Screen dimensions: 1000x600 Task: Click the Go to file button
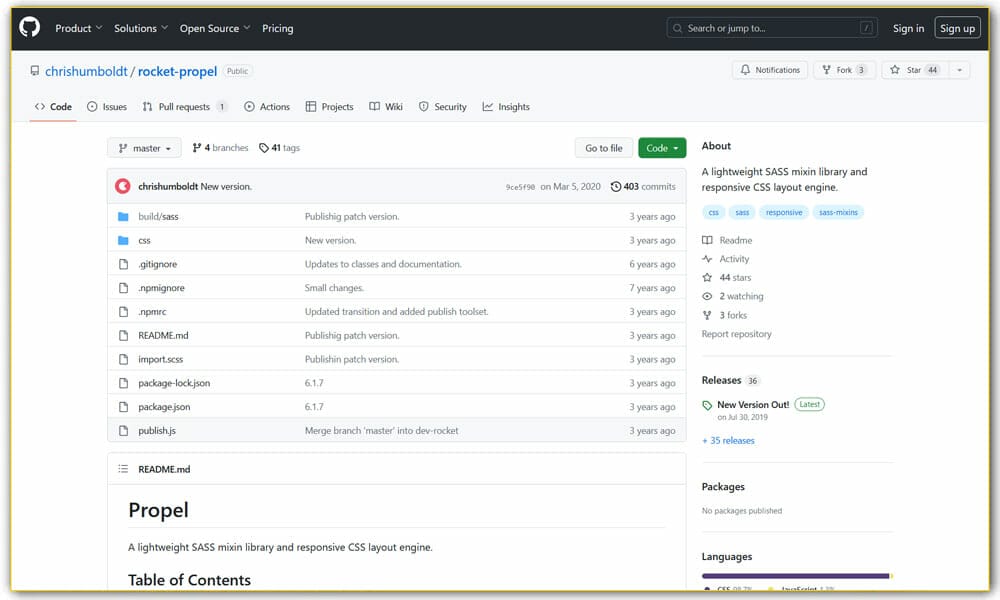click(603, 148)
